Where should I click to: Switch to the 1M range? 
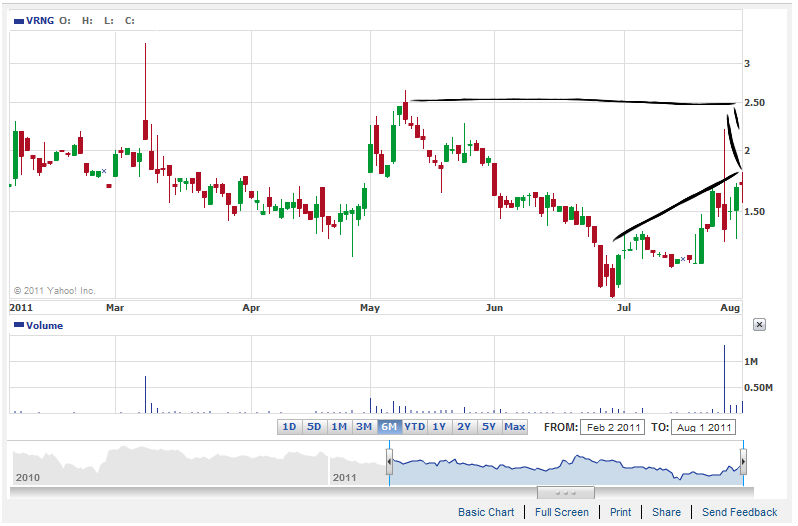pyautogui.click(x=339, y=427)
